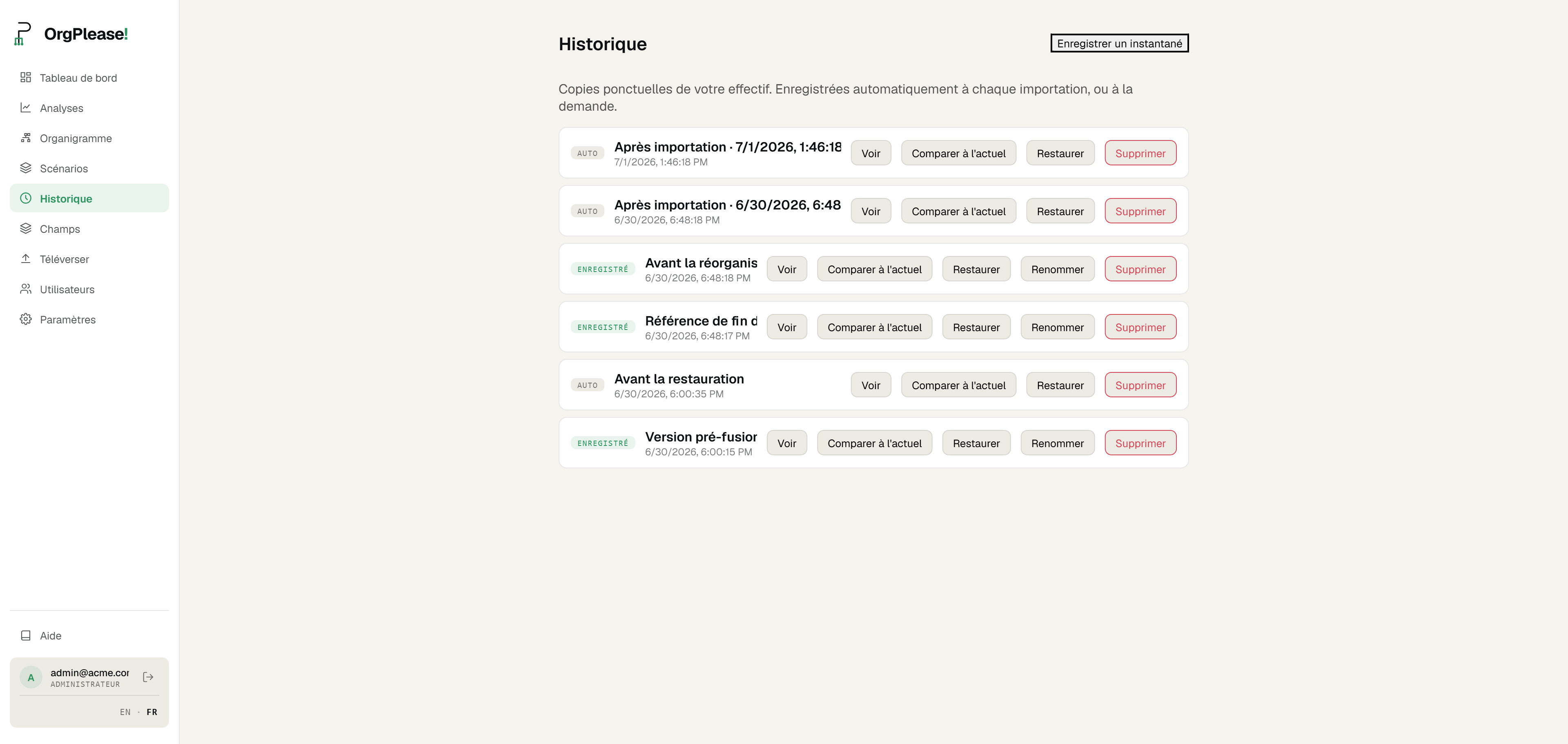Click the Scénarios layers icon

tap(26, 168)
